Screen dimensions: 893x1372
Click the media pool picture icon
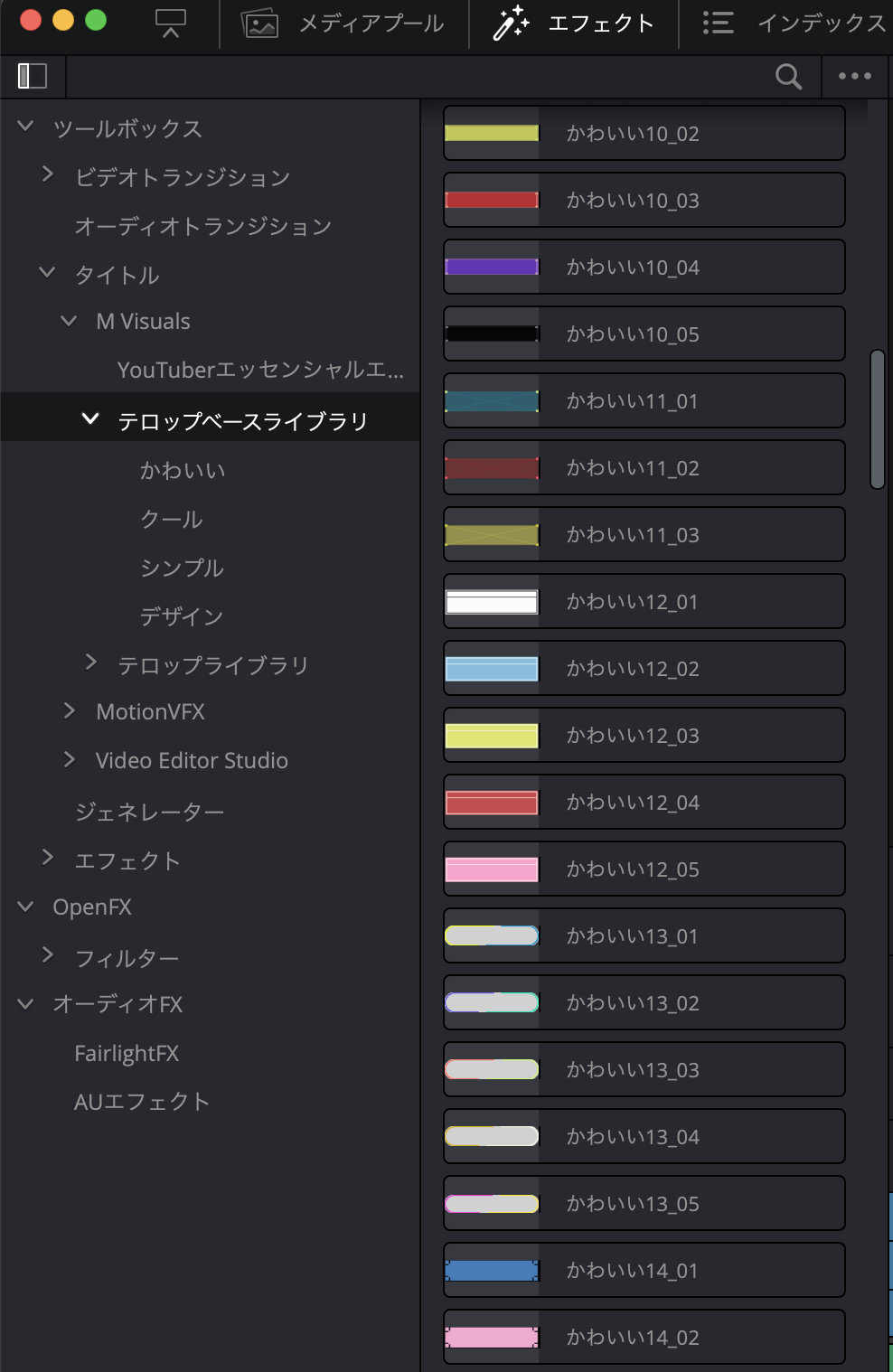point(259,23)
